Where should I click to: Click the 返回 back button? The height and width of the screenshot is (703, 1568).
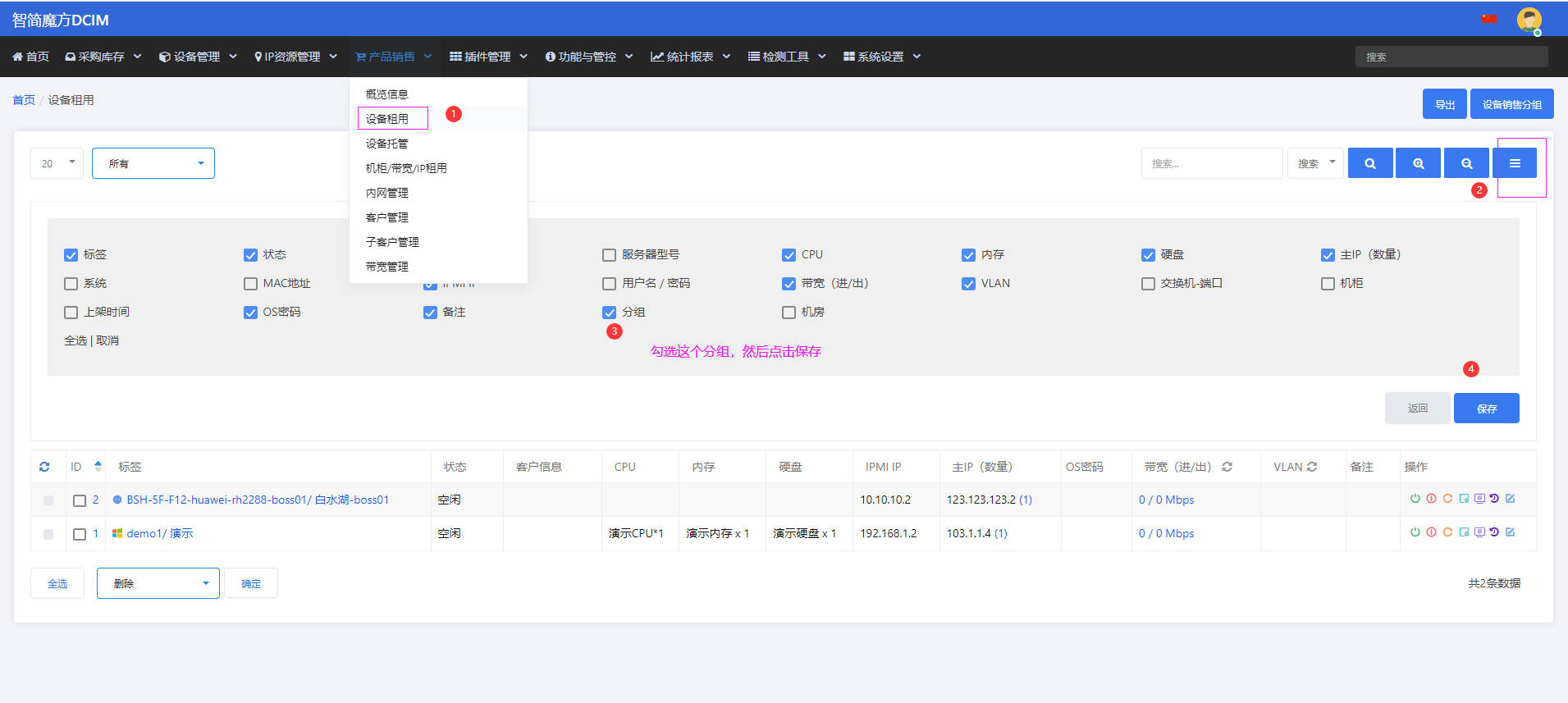[1418, 408]
